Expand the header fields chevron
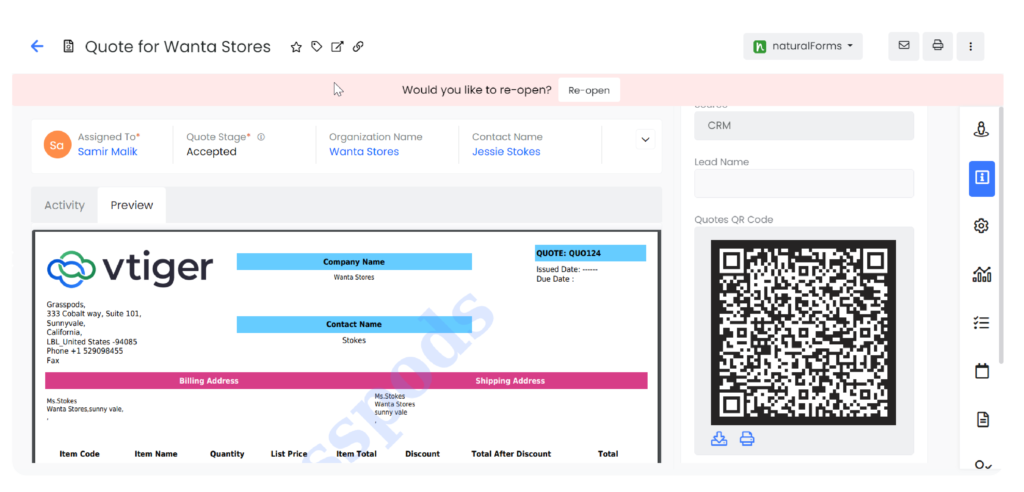 (645, 139)
